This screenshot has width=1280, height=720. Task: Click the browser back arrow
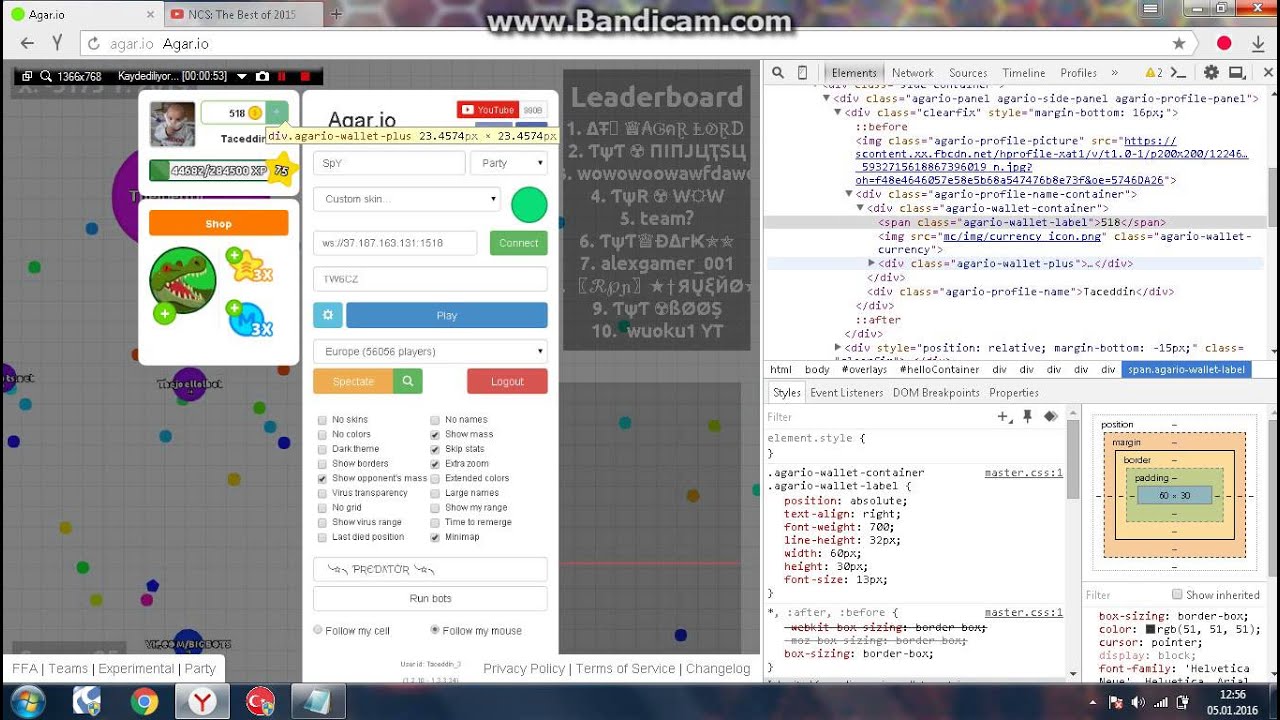click(27, 43)
